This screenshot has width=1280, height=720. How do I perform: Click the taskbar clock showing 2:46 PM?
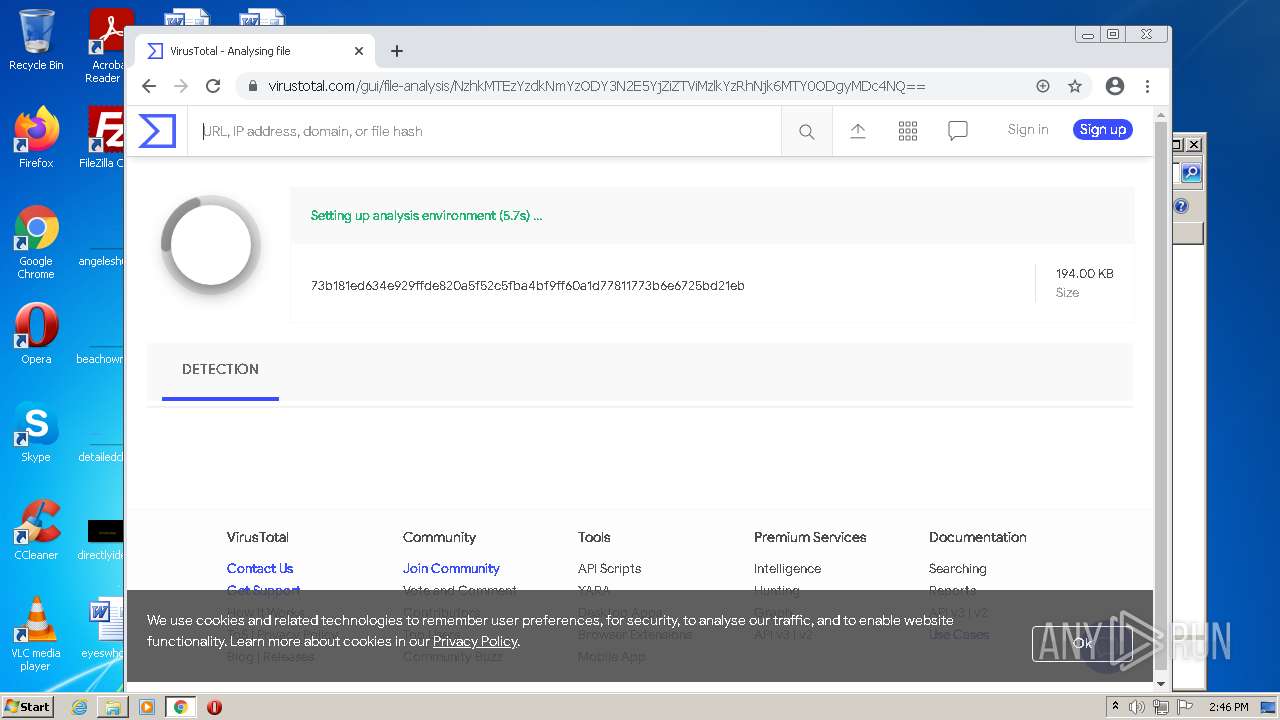[x=1228, y=707]
